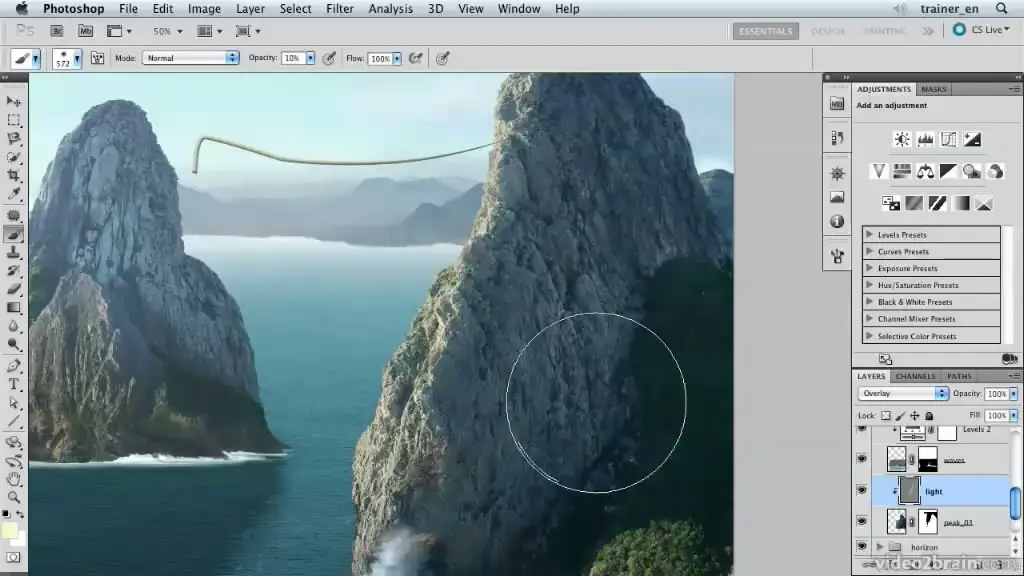Toggle airbrush mode next to Flow
Image resolution: width=1024 pixels, height=576 pixels.
(x=415, y=58)
